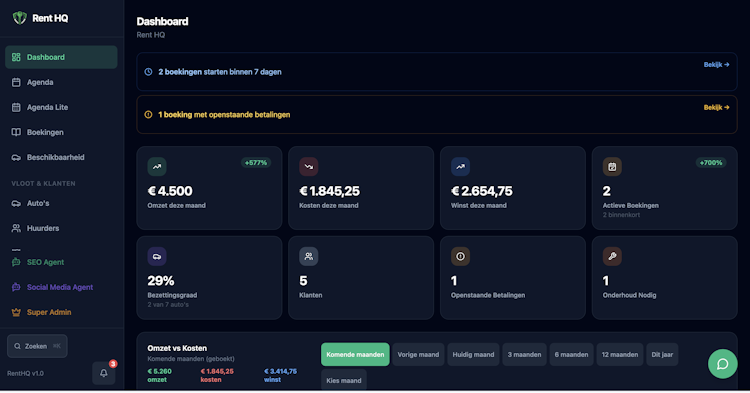Click the Beschikbaarheid car icon

click(x=16, y=157)
